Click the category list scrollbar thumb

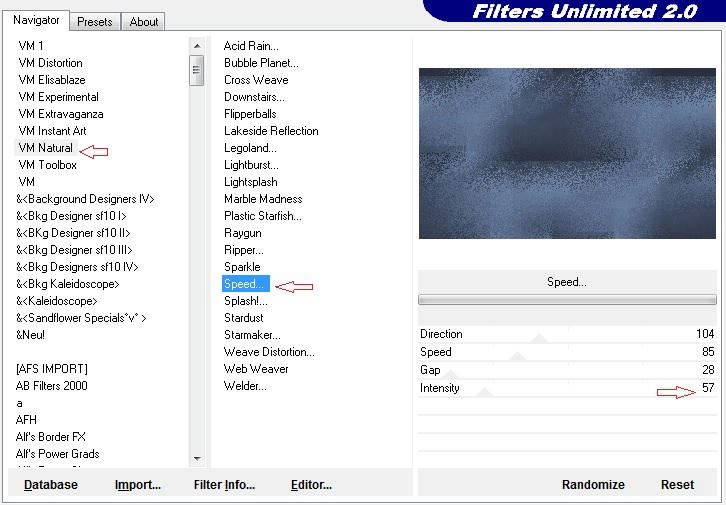point(197,70)
